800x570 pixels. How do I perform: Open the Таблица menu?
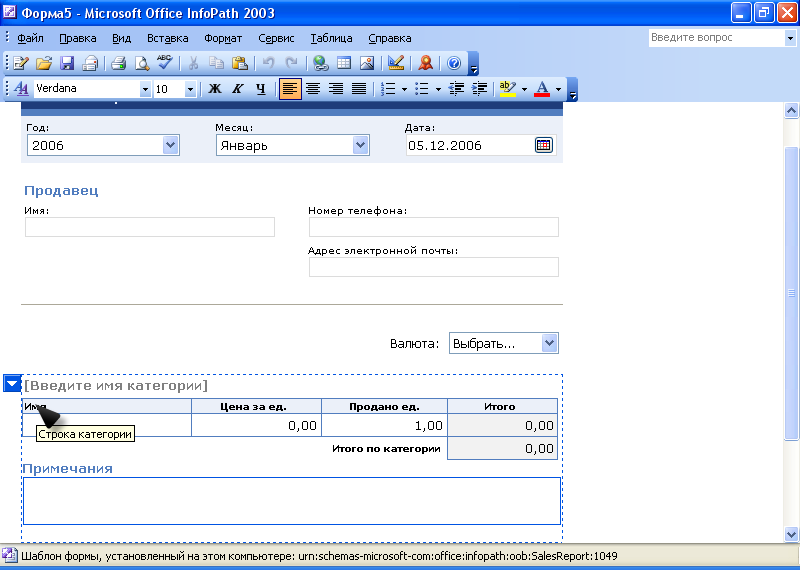pyautogui.click(x=330, y=38)
